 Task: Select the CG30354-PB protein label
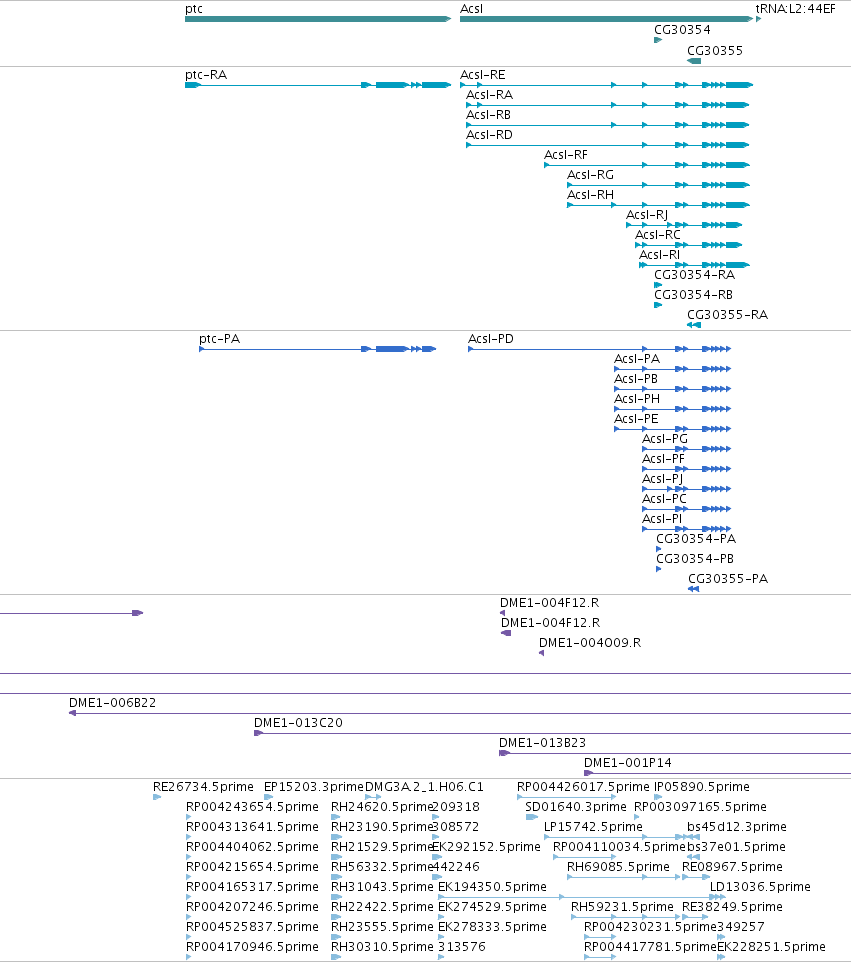click(695, 558)
